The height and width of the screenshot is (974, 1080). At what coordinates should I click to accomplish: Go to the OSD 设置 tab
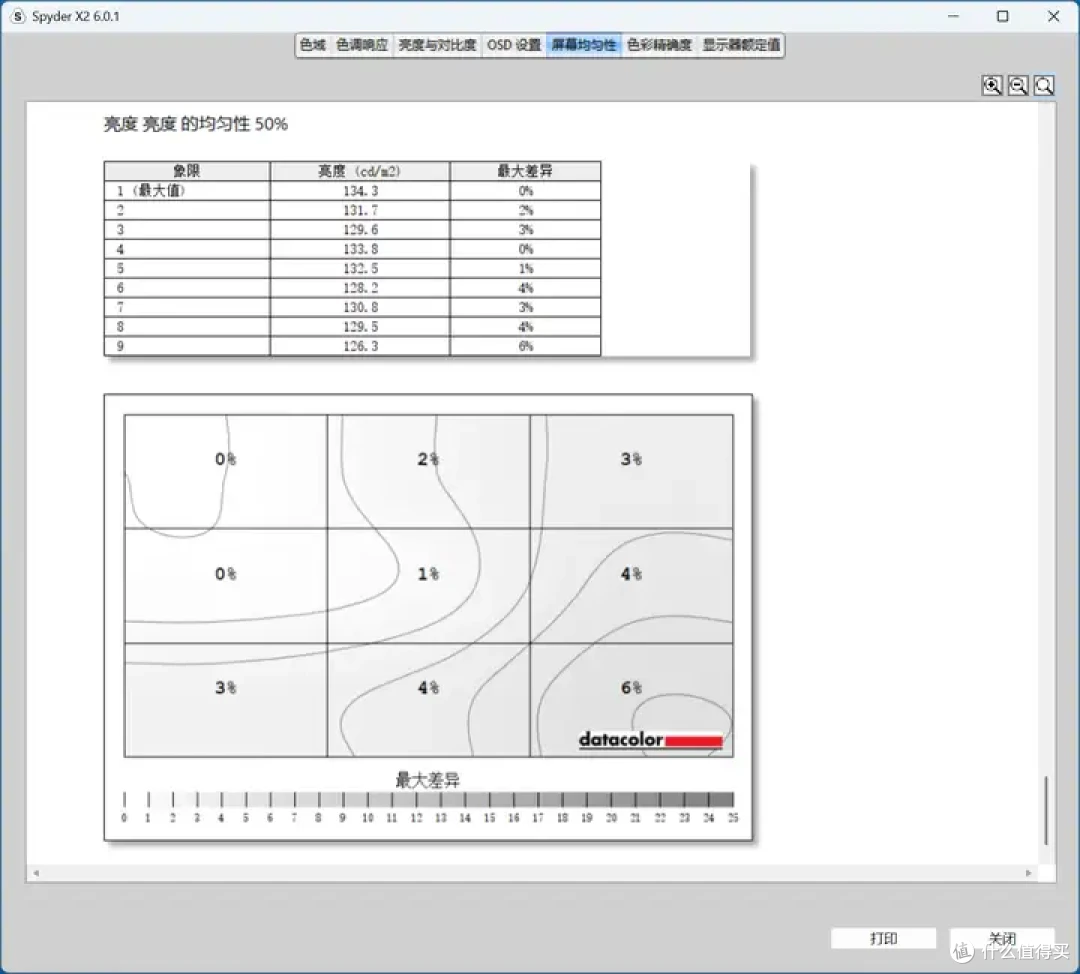click(x=514, y=45)
